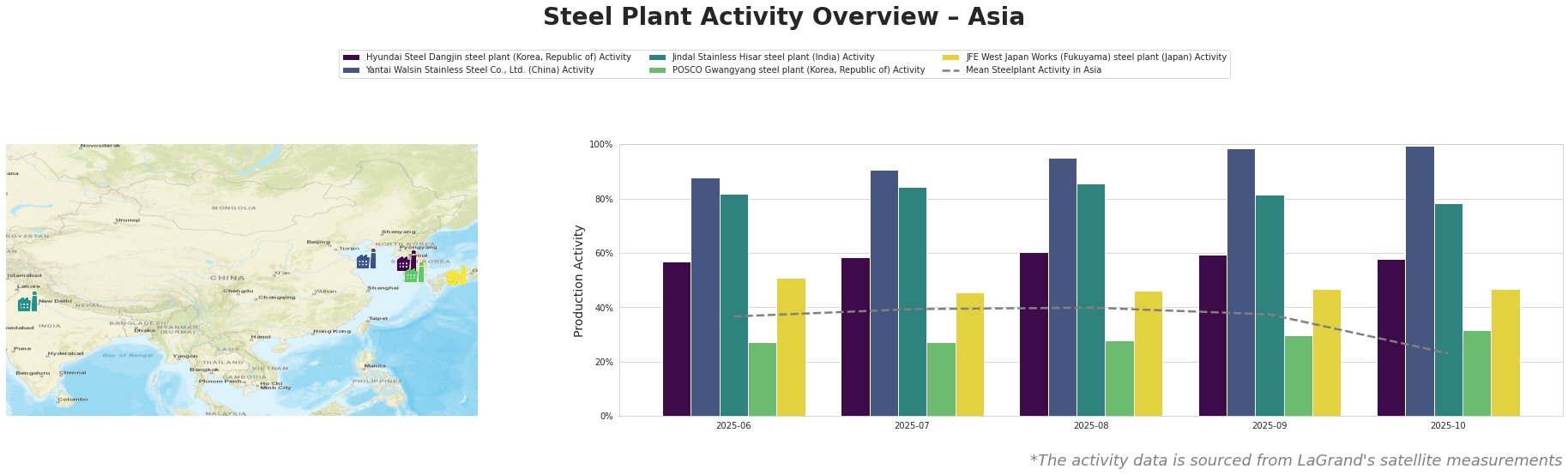Viewport: 1568px width, 475px height.
Task: Click the yellow JFE Fukuyama factory icon
Action: (455, 276)
